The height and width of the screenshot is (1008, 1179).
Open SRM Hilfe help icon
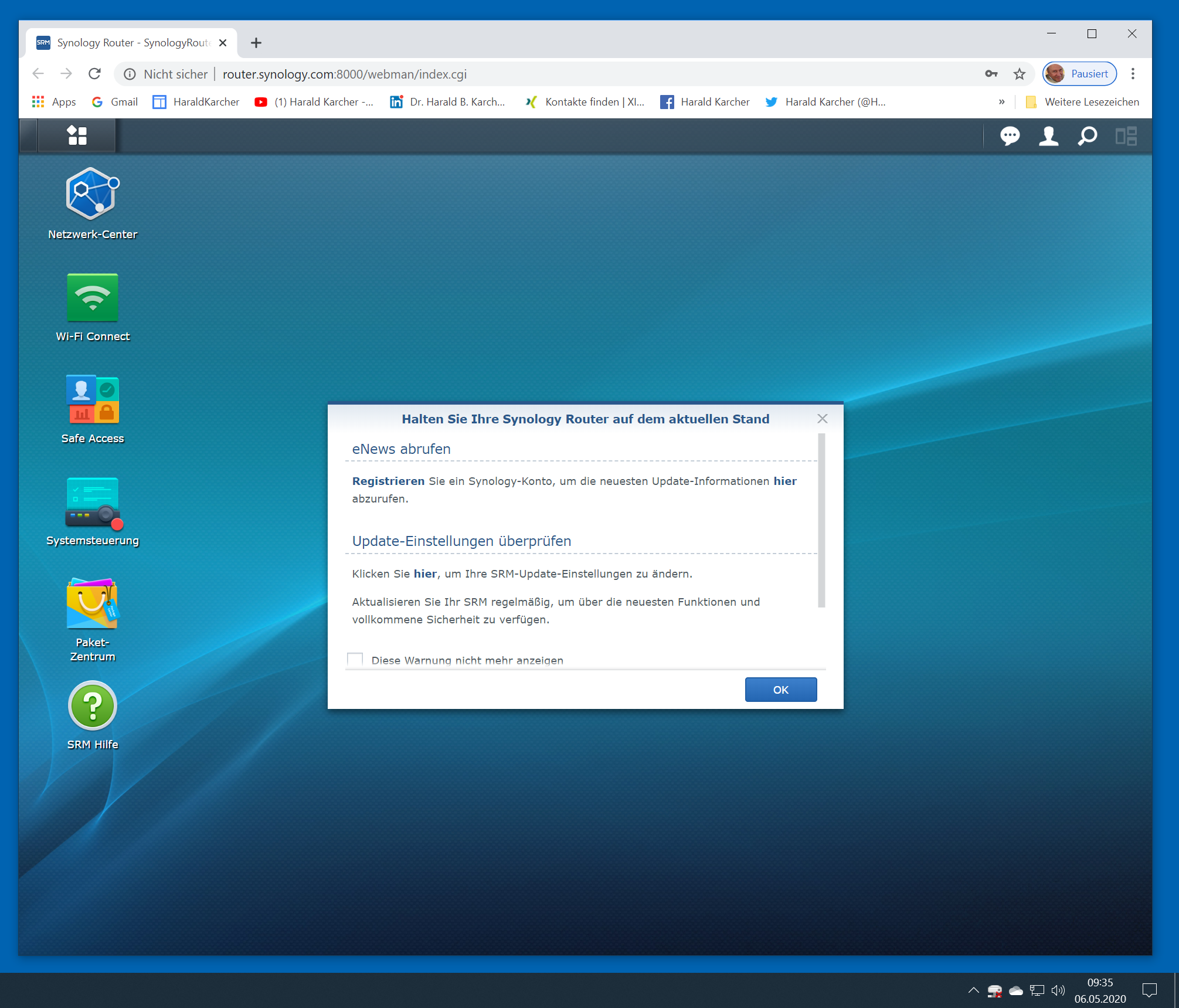[x=93, y=706]
